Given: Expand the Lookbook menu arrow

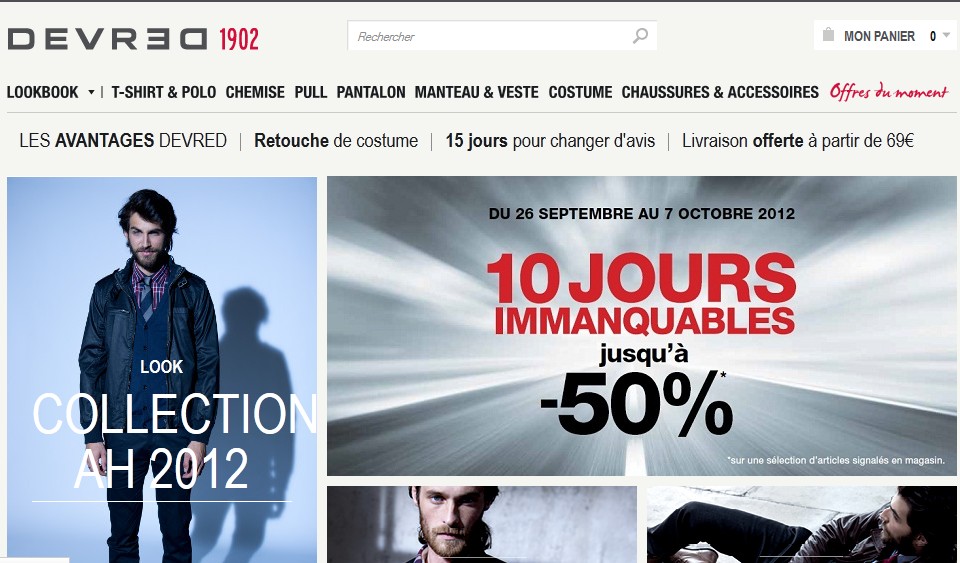Looking at the screenshot, I should pos(91,92).
